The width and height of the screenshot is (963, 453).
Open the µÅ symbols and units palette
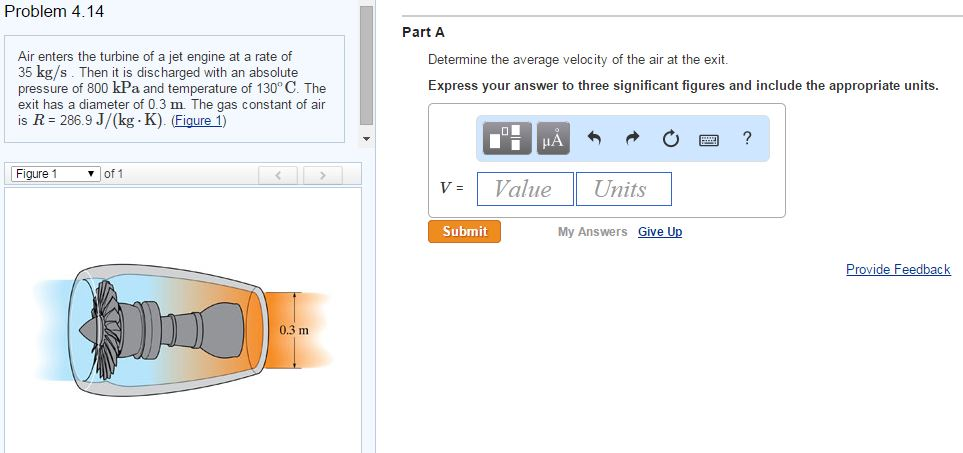click(x=553, y=138)
